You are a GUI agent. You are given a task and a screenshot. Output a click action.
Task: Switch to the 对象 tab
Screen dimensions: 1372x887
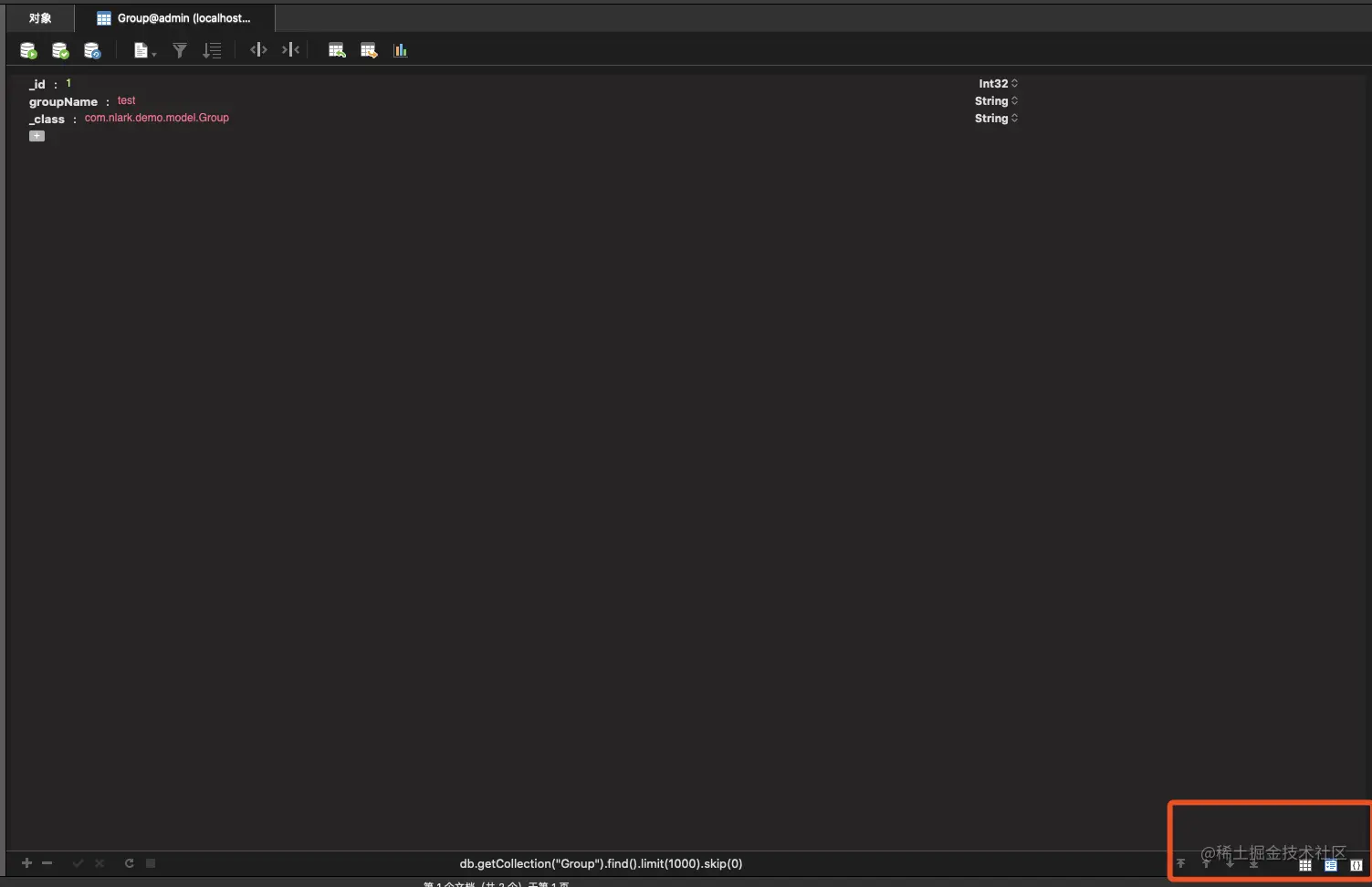40,18
